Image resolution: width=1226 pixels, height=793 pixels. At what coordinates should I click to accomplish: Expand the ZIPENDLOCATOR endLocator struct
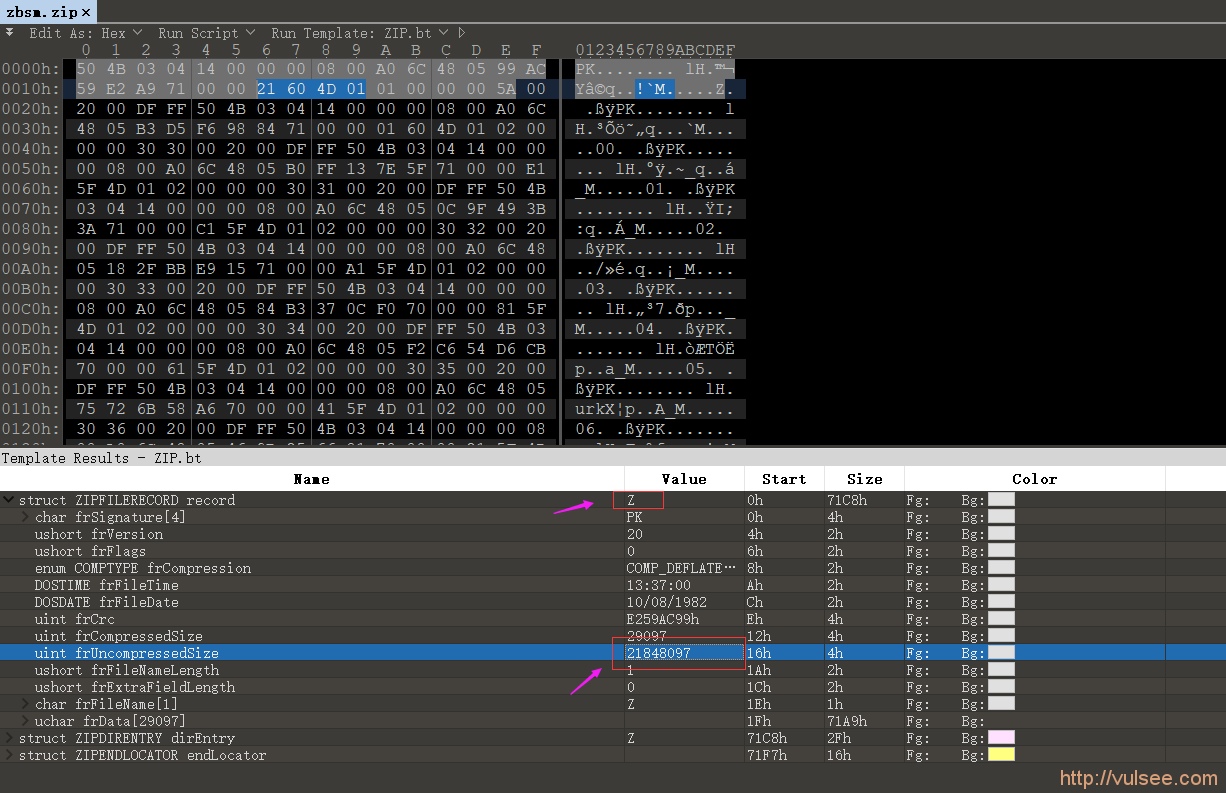point(8,755)
